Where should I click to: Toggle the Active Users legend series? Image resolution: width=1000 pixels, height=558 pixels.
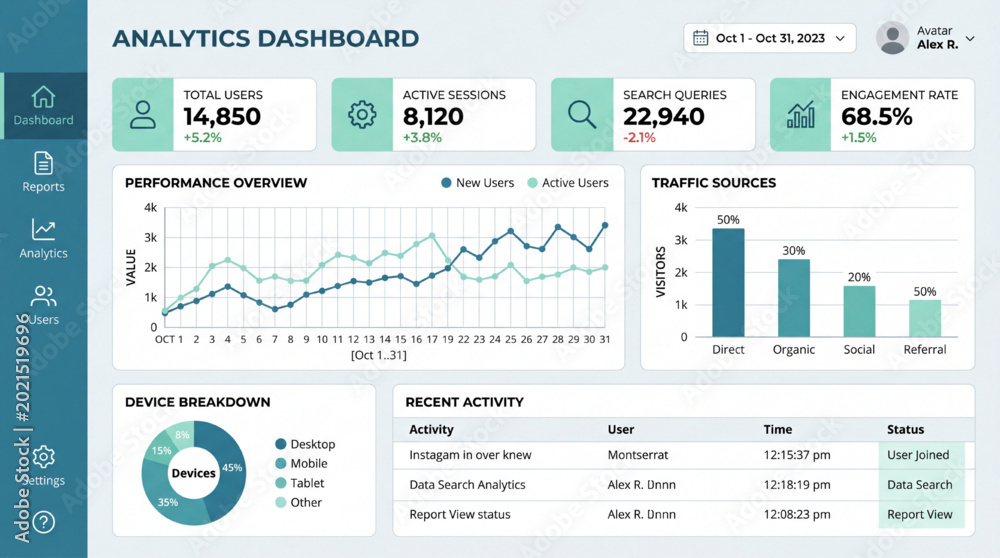pos(568,183)
